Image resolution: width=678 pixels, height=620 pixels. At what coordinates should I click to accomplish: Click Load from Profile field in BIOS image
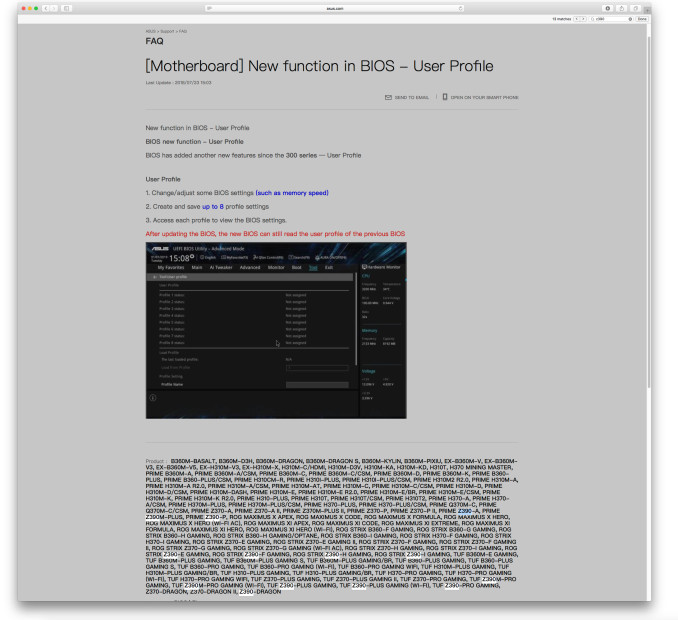[x=317, y=368]
